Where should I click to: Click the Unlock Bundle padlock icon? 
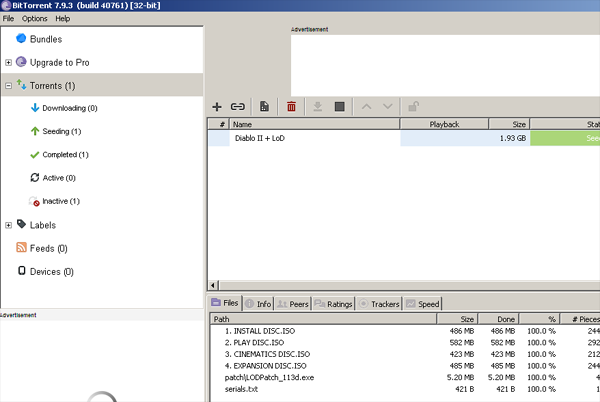(x=414, y=106)
